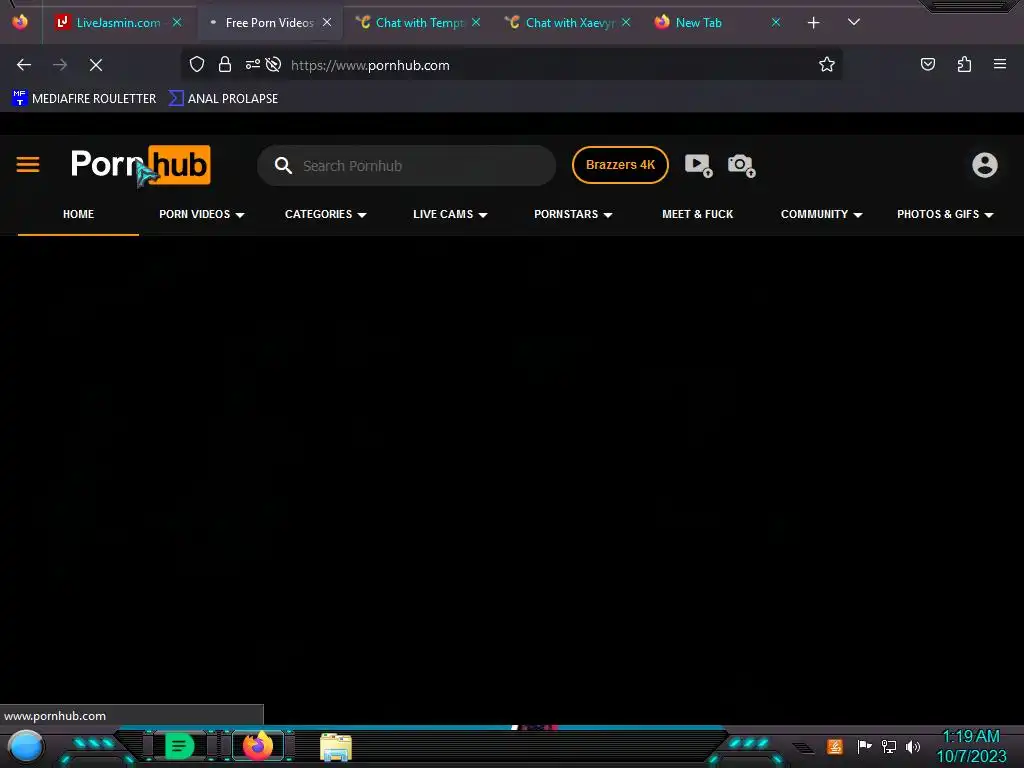Screen dimensions: 1024x768
Task: Open File Explorer from taskbar
Action: click(x=336, y=747)
